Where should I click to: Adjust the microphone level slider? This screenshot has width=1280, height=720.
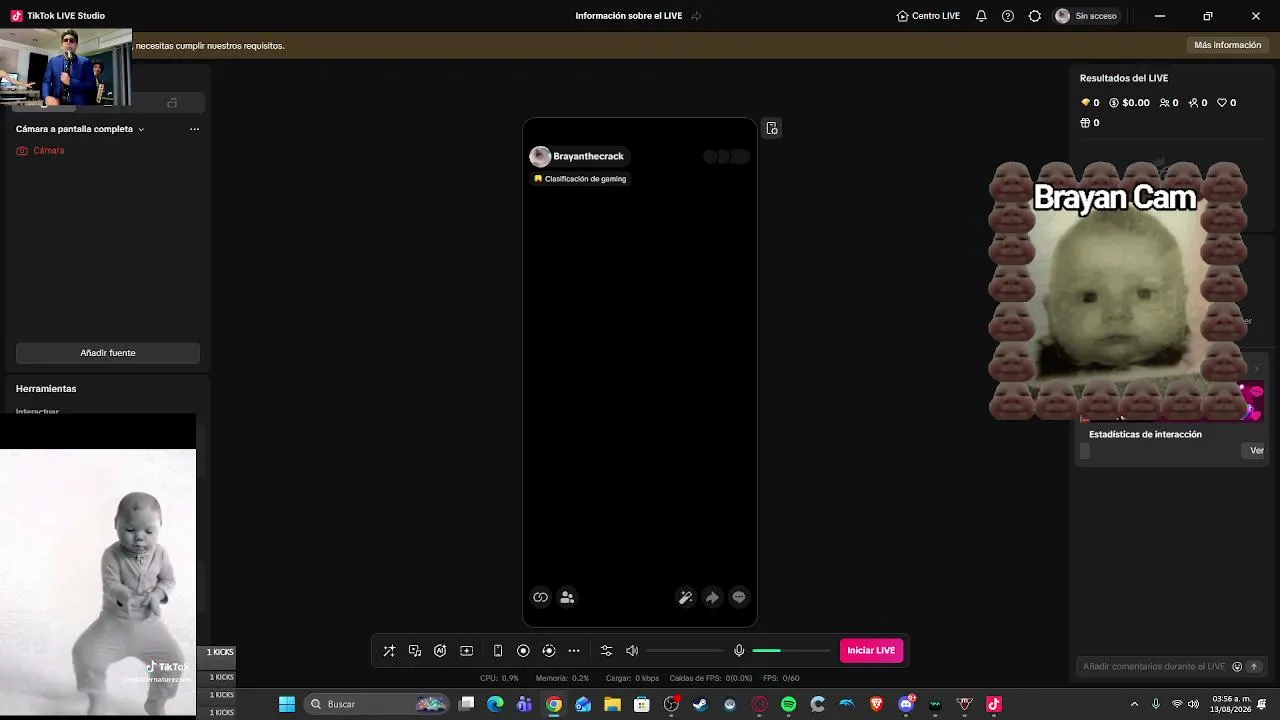tap(791, 651)
